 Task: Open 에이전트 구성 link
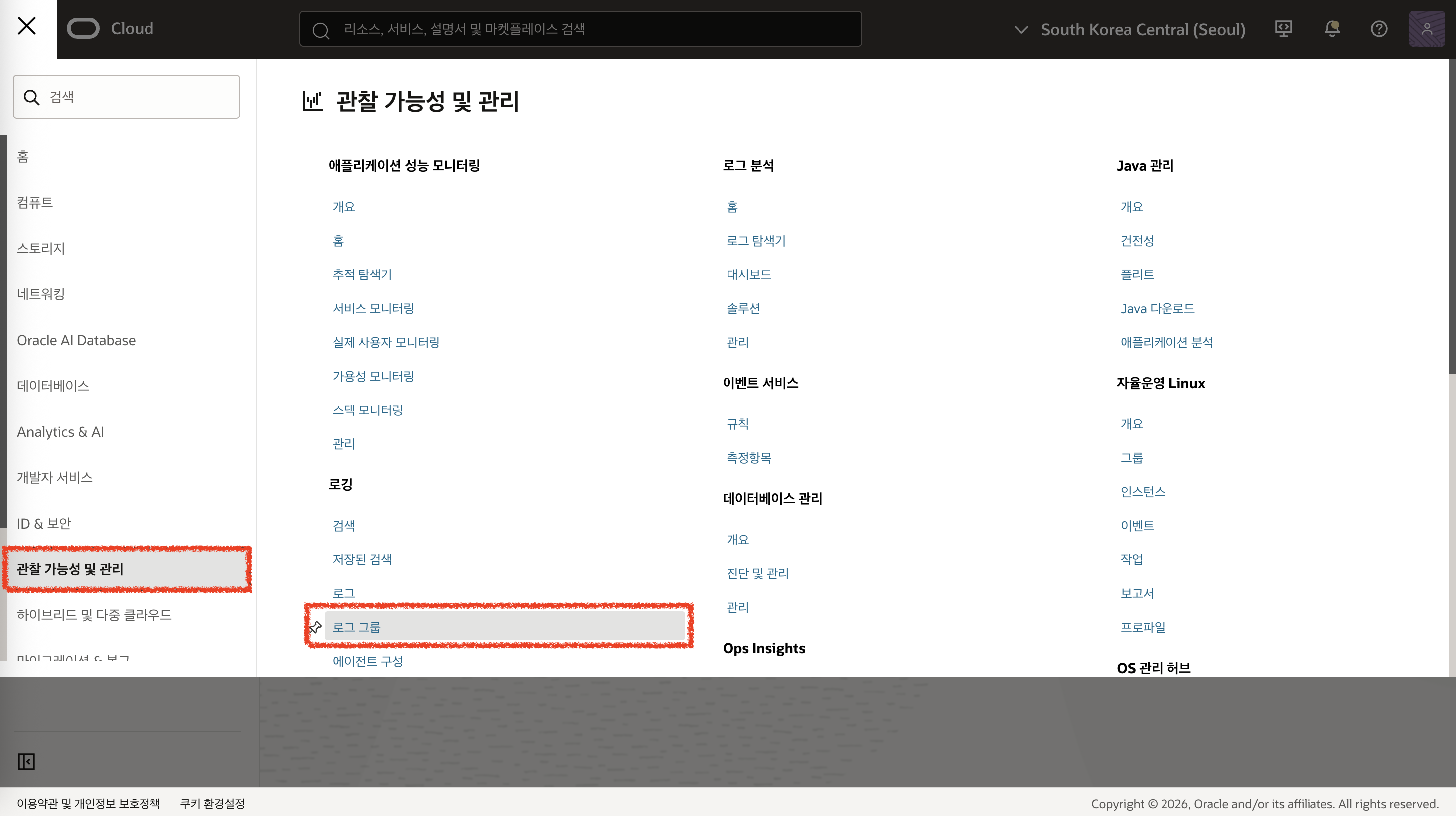(367, 661)
